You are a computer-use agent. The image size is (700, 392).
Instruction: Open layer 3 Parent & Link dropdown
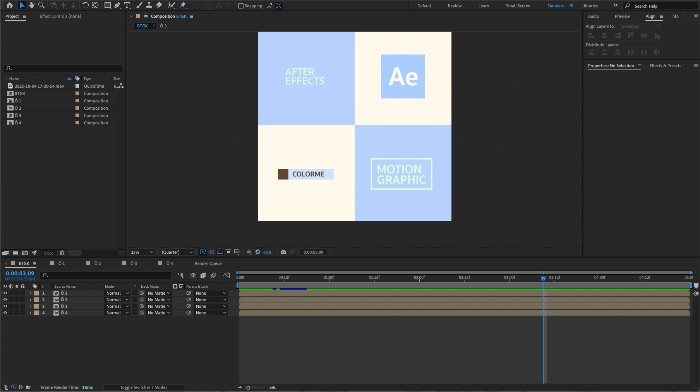click(x=211, y=306)
